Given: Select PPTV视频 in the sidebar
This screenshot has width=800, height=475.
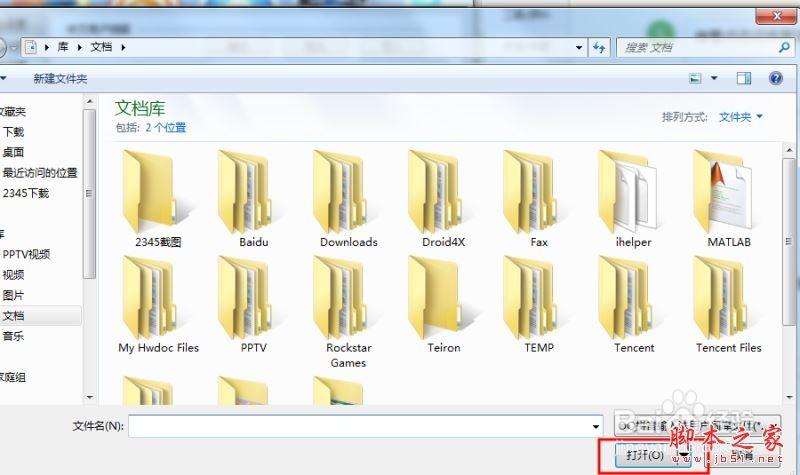Looking at the screenshot, I should 26,254.
